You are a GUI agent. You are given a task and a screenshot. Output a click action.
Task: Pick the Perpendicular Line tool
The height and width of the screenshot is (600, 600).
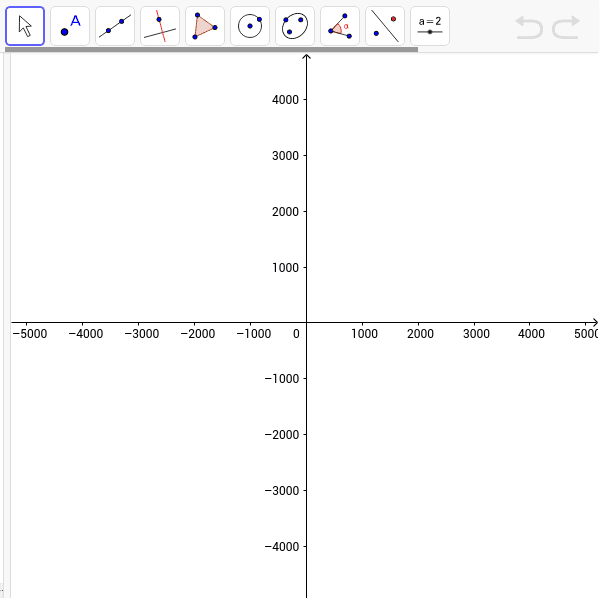[x=160, y=26]
